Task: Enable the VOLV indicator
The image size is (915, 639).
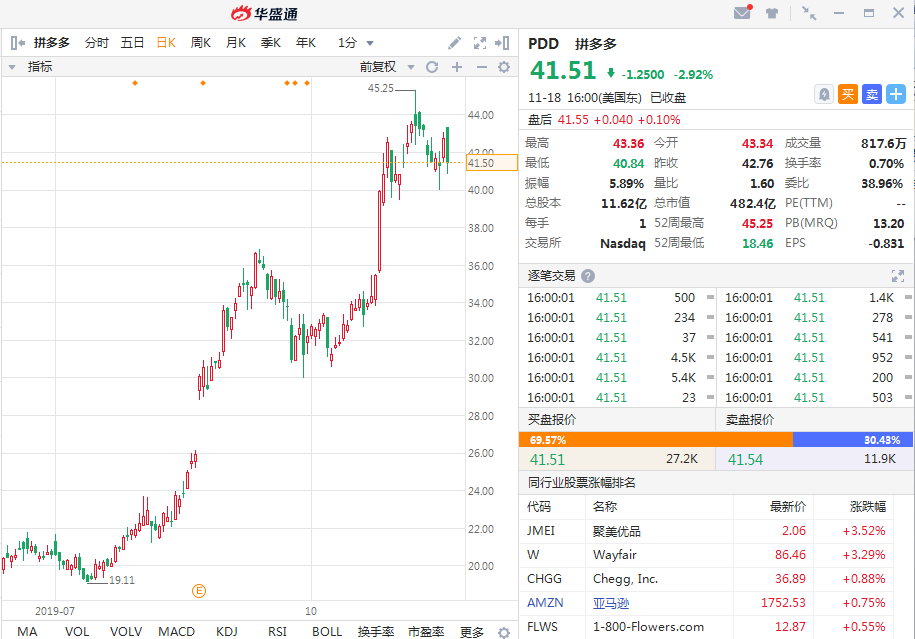Action: tap(126, 631)
